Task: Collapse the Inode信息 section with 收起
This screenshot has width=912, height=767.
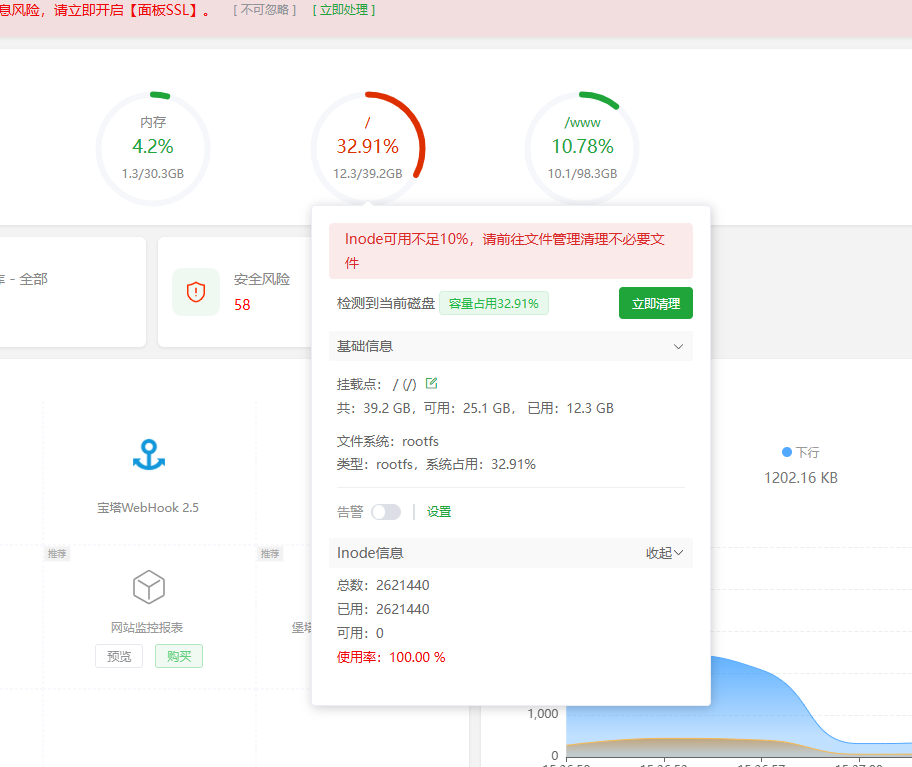Action: click(x=664, y=553)
